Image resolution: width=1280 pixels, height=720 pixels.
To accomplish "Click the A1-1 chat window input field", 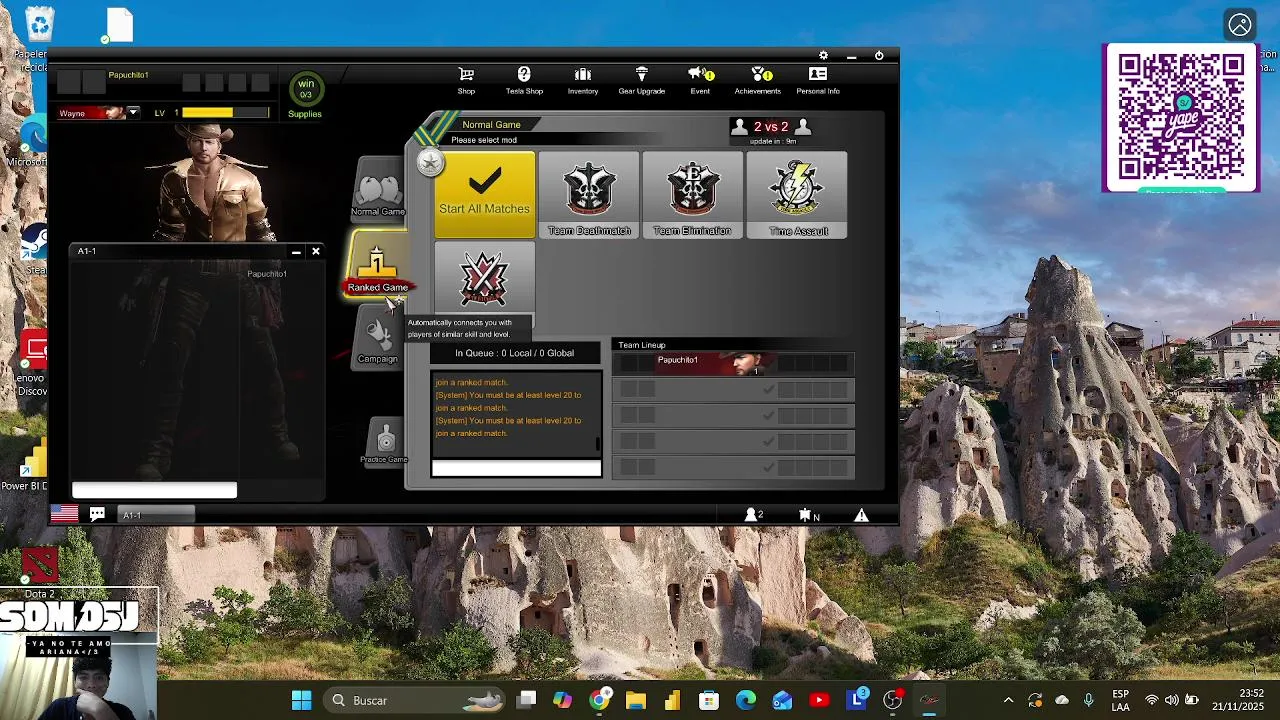I will pos(155,490).
